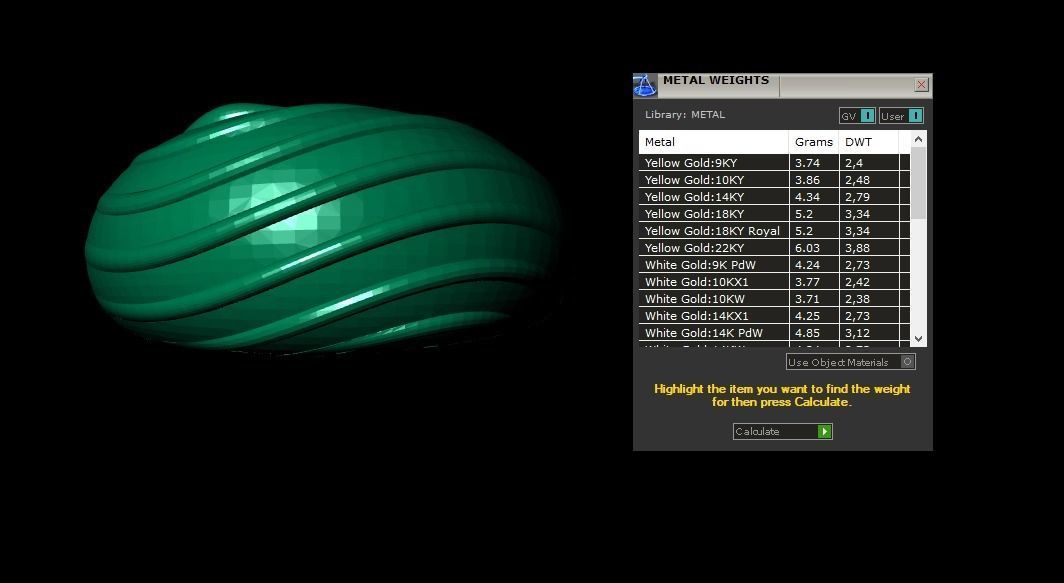Sort by the DWT column header
Screen dimensions: 1064x583
tap(869, 142)
